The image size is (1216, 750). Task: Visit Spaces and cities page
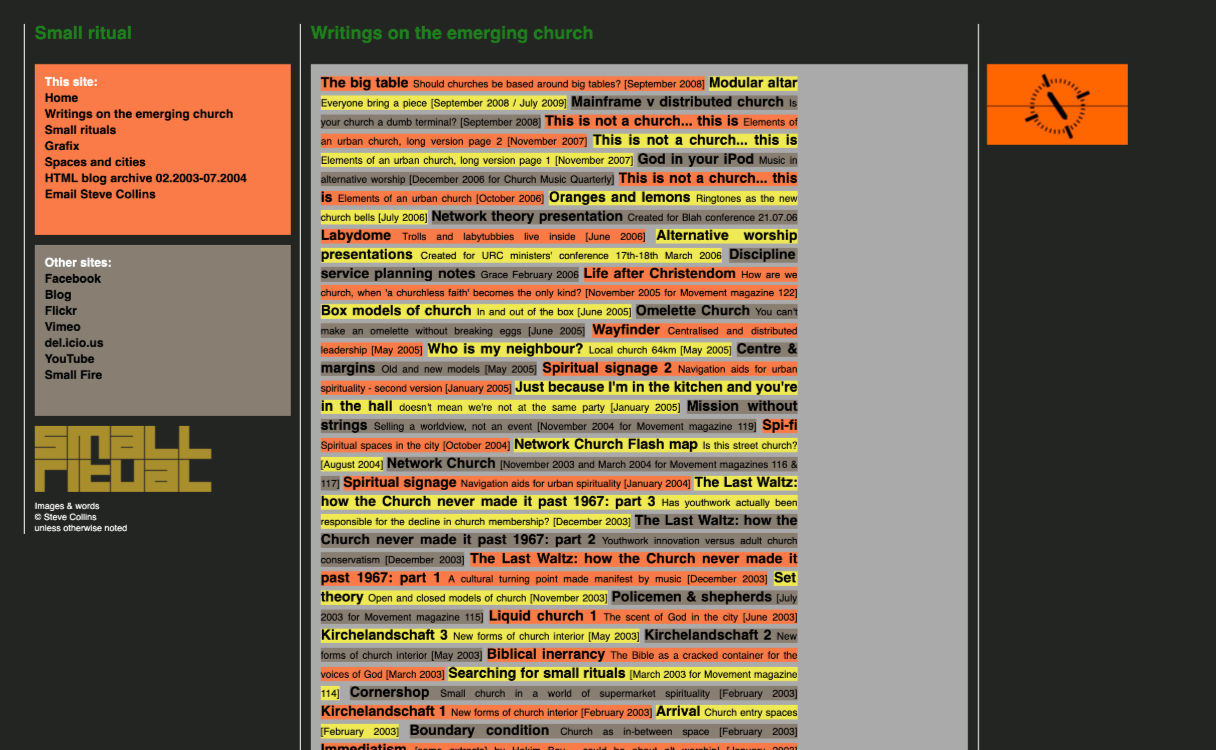pyautogui.click(x=95, y=162)
